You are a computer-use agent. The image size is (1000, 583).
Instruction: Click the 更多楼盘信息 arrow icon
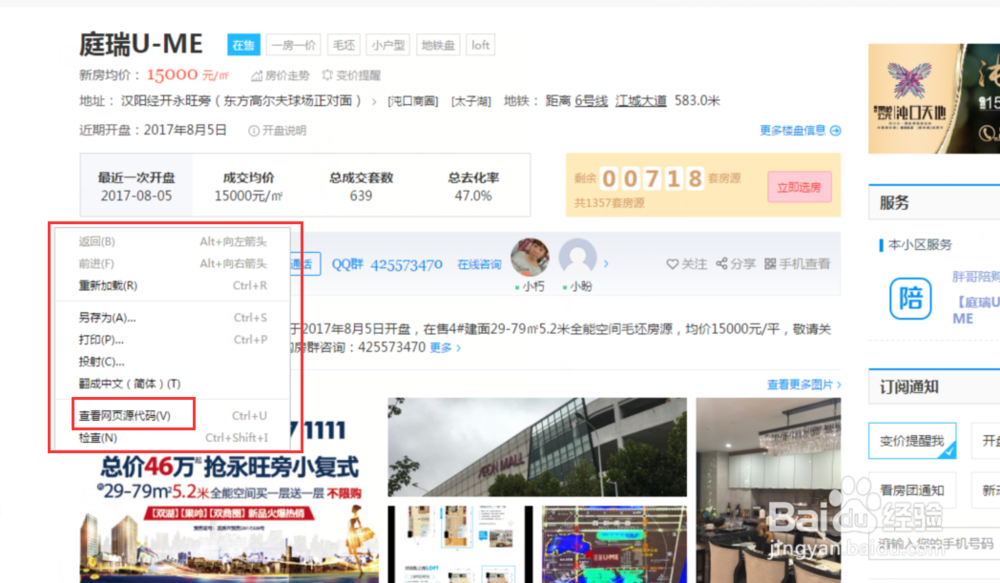pos(835,130)
